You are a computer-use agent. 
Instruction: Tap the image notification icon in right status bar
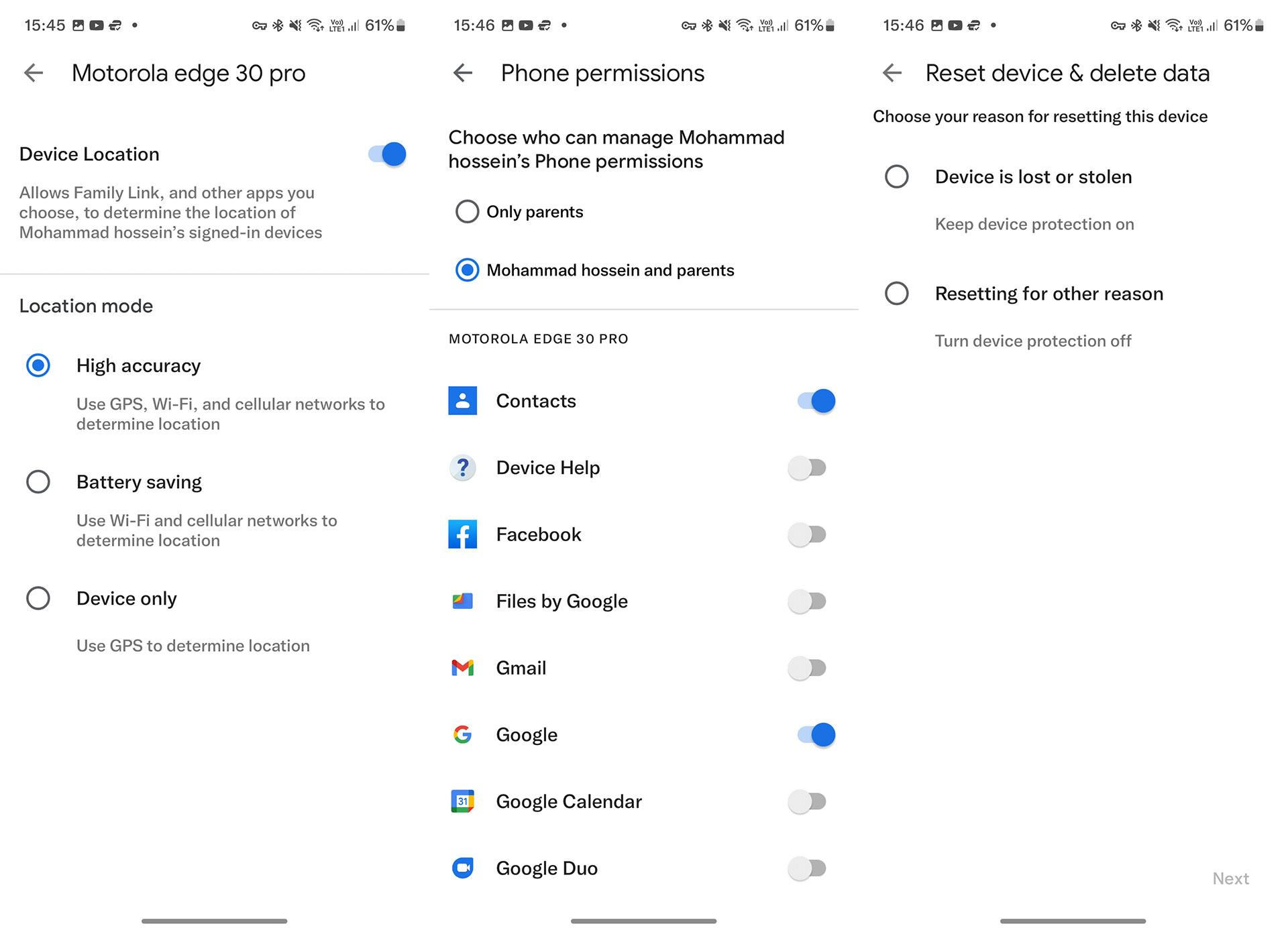click(937, 25)
